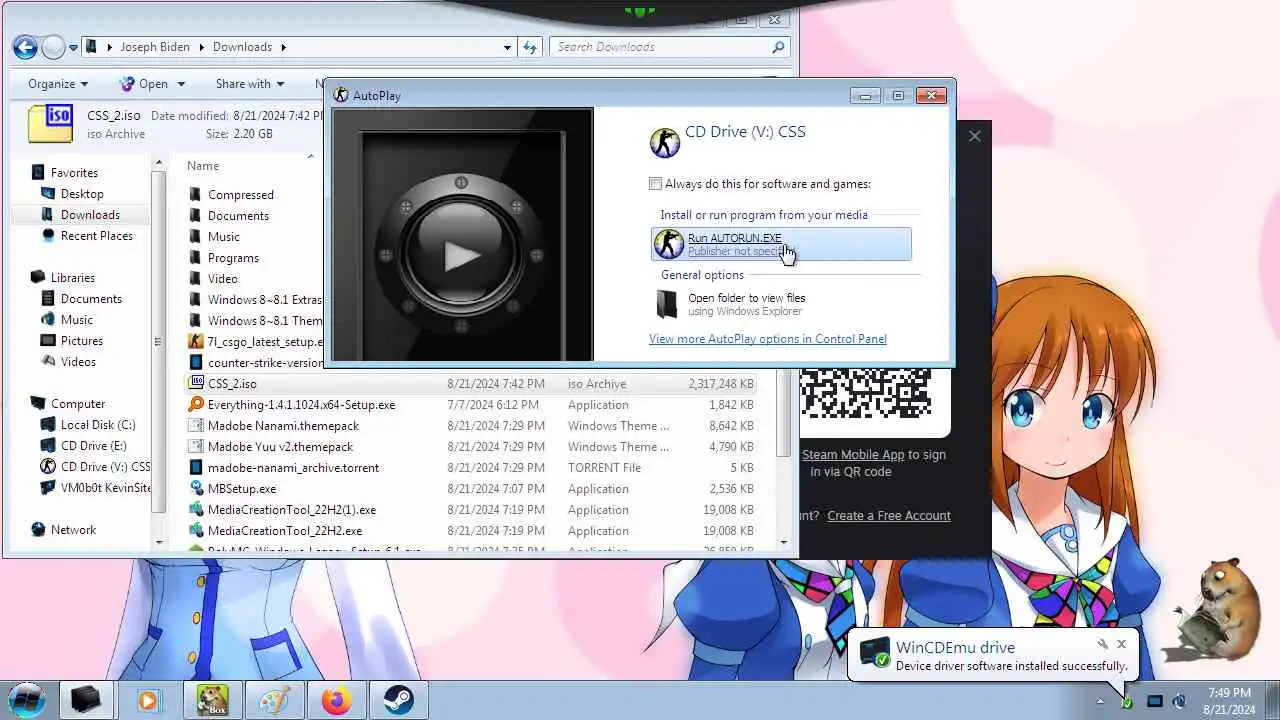Click the AutoPlay media player thumbnail

[x=462, y=234]
